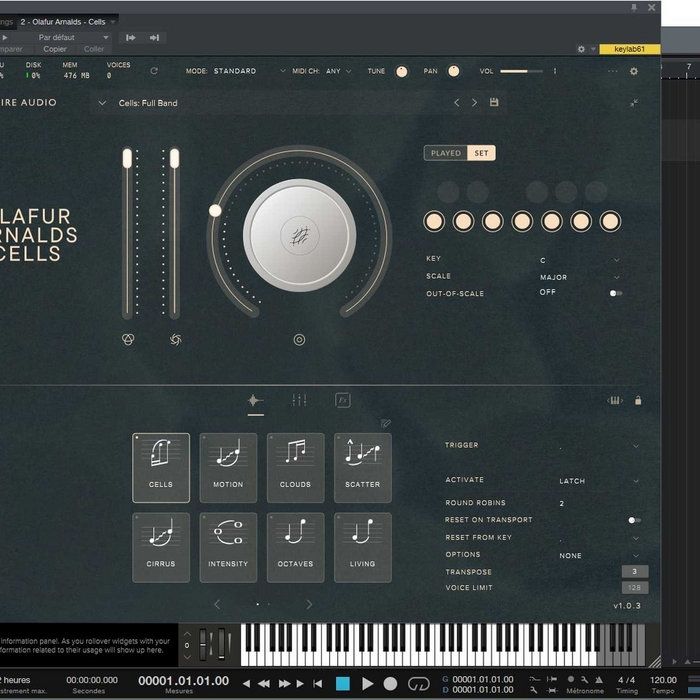The image size is (700, 700).
Task: Select the techniques page tab icon
Action: click(255, 400)
